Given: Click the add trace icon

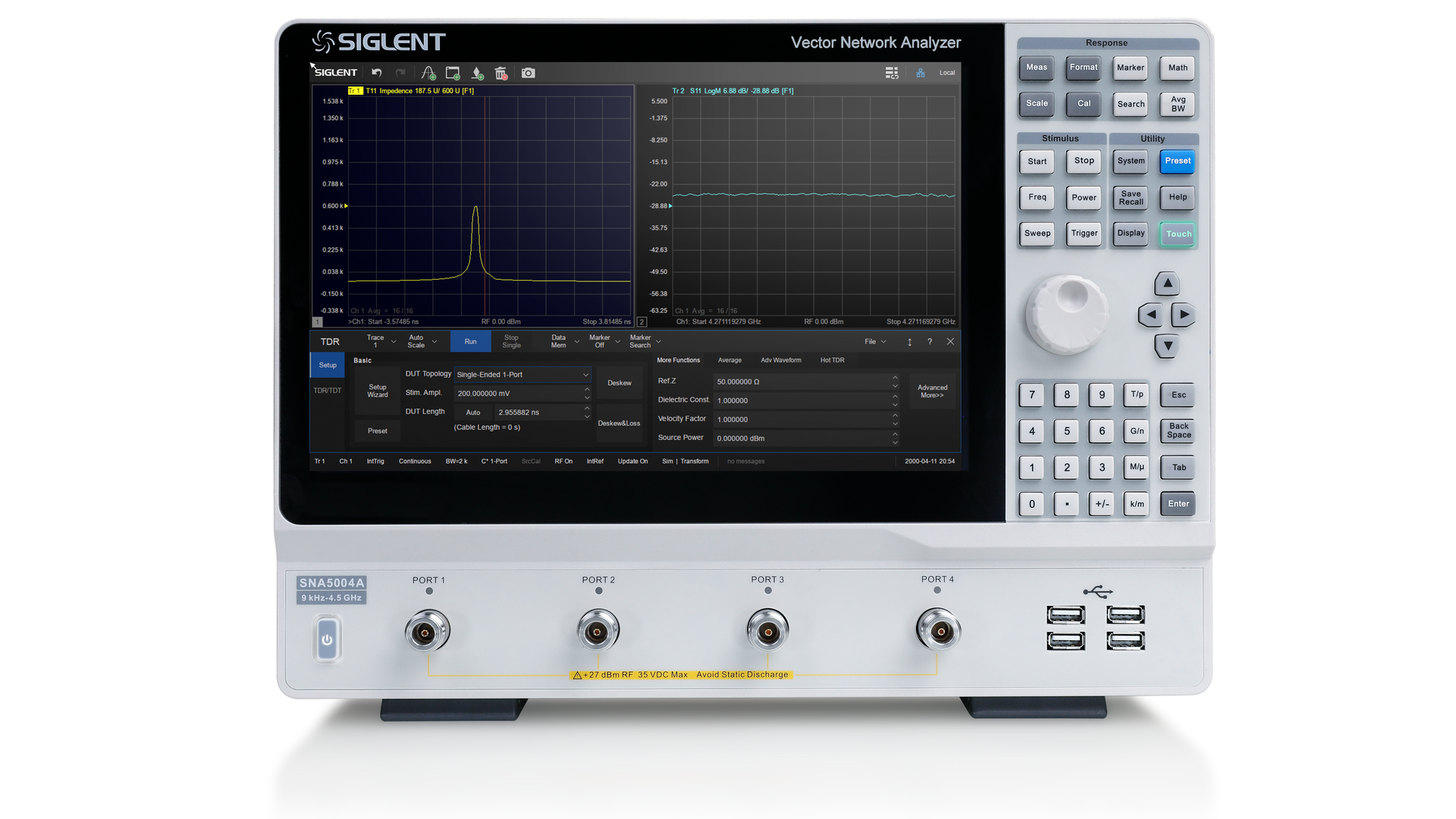Looking at the screenshot, I should coord(428,73).
